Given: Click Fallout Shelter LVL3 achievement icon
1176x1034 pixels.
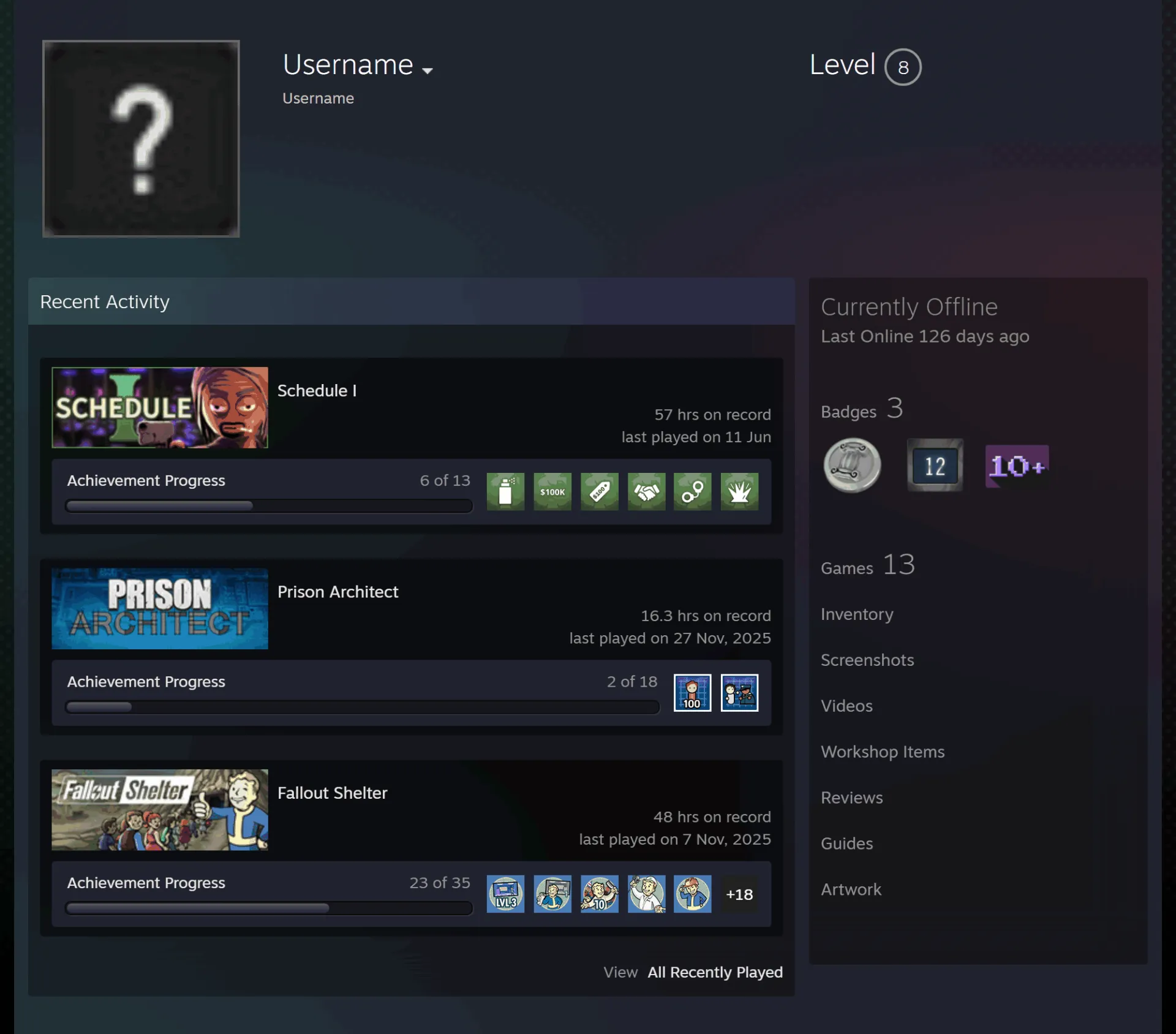Looking at the screenshot, I should click(x=505, y=894).
